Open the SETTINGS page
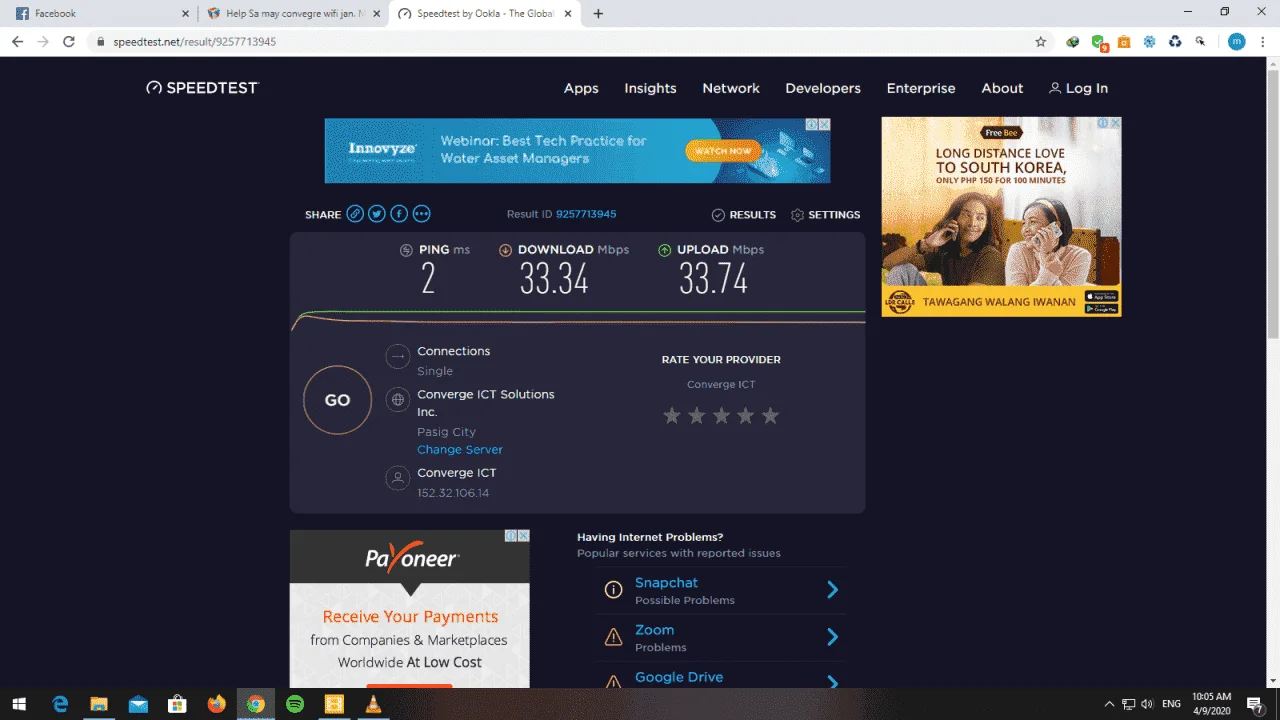Image resolution: width=1280 pixels, height=720 pixels. pos(826,215)
